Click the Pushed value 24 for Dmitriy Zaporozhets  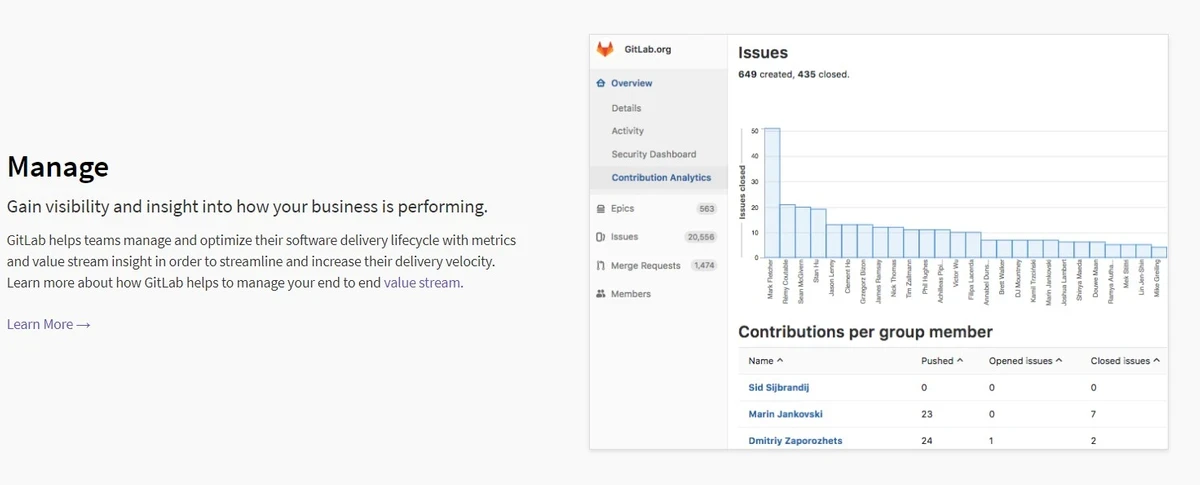point(927,440)
